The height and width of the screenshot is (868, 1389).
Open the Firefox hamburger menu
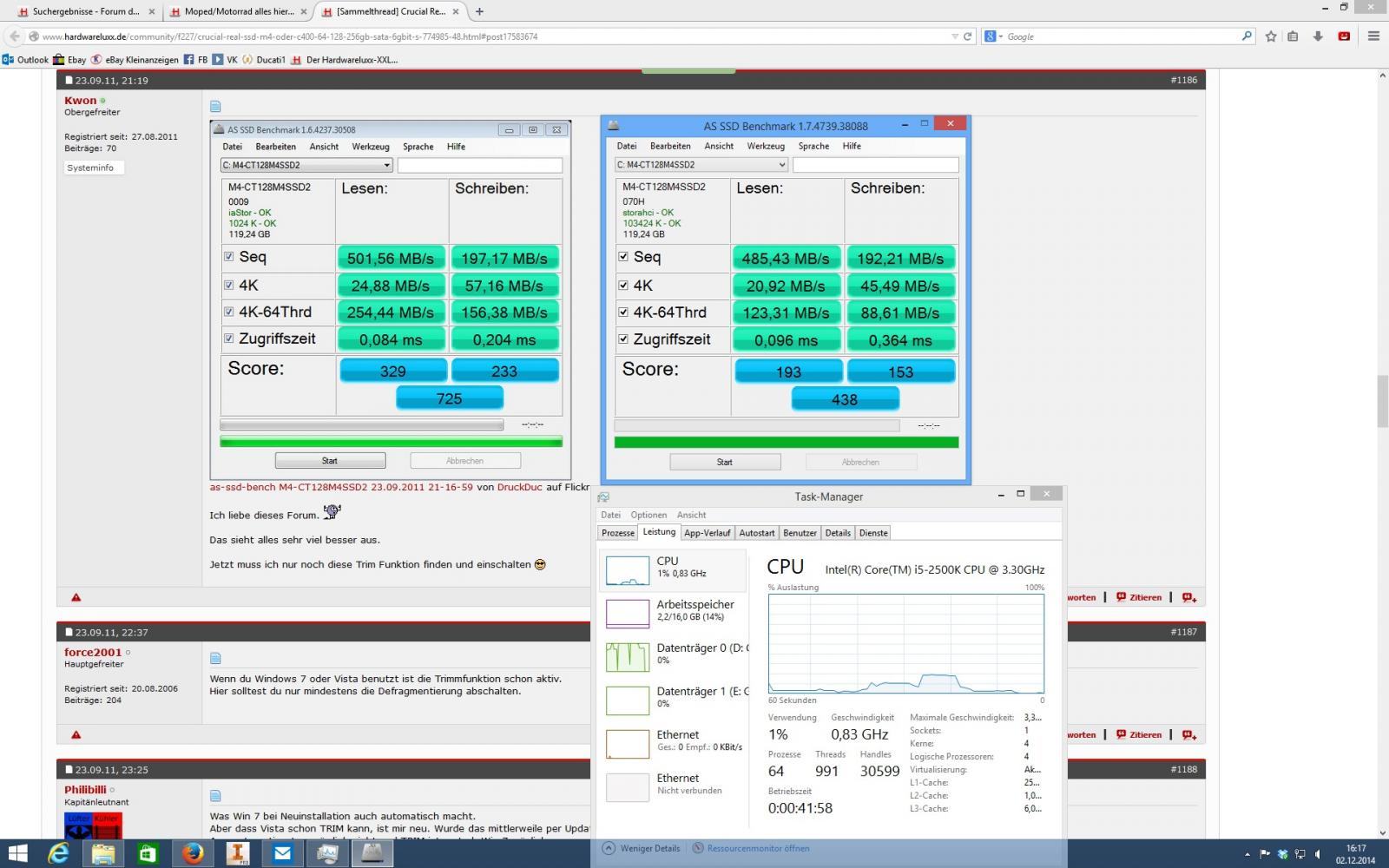[1373, 36]
